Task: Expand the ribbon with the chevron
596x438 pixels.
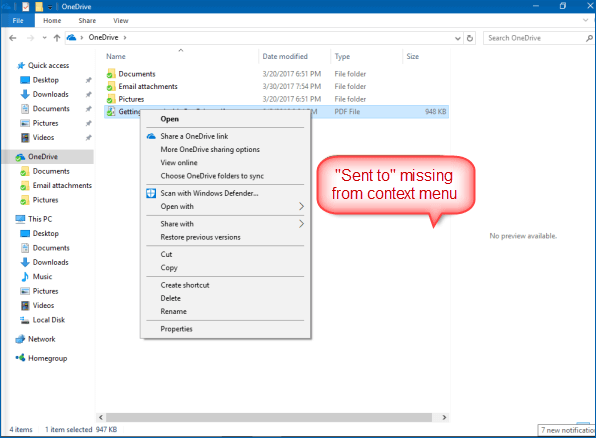Action: (586, 20)
